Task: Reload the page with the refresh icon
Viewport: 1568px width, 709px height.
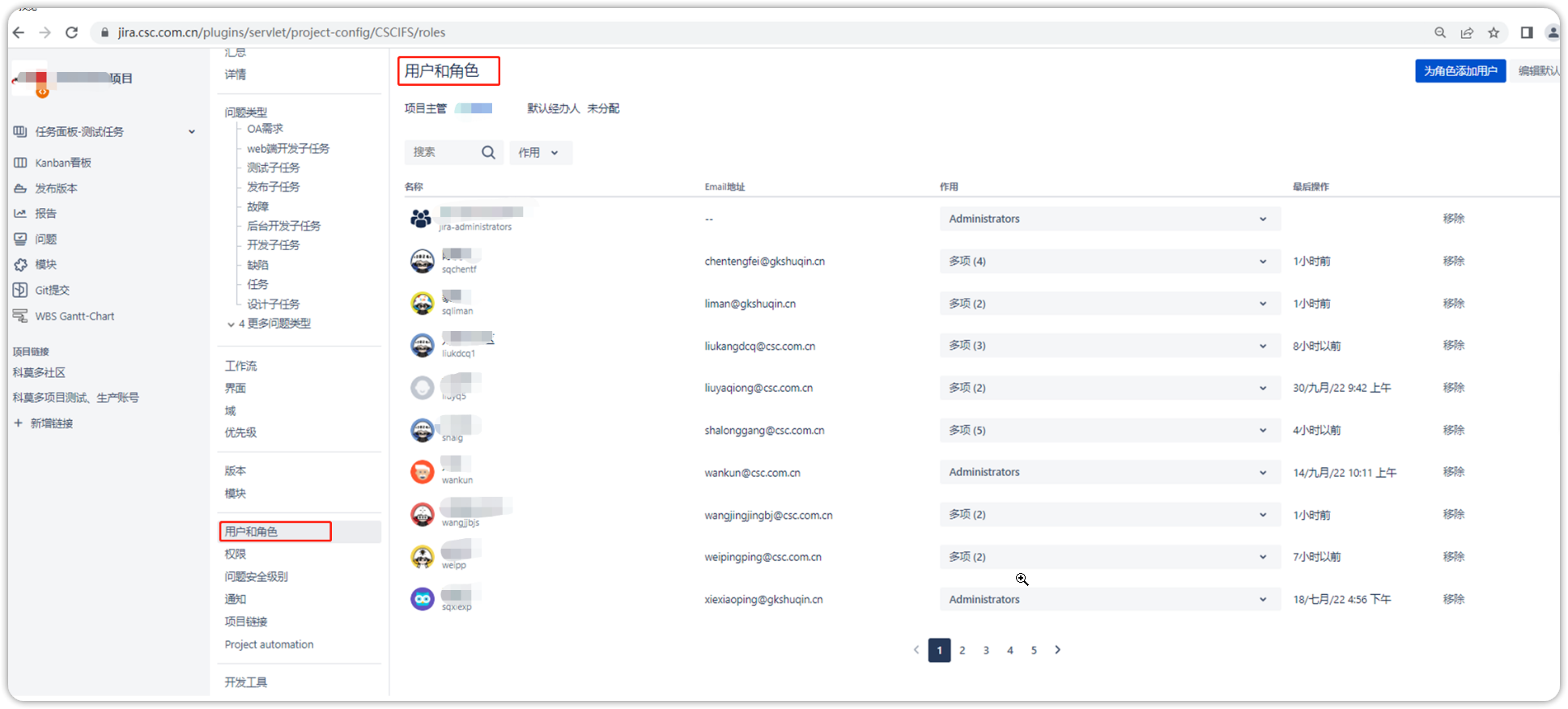Action: pyautogui.click(x=72, y=32)
